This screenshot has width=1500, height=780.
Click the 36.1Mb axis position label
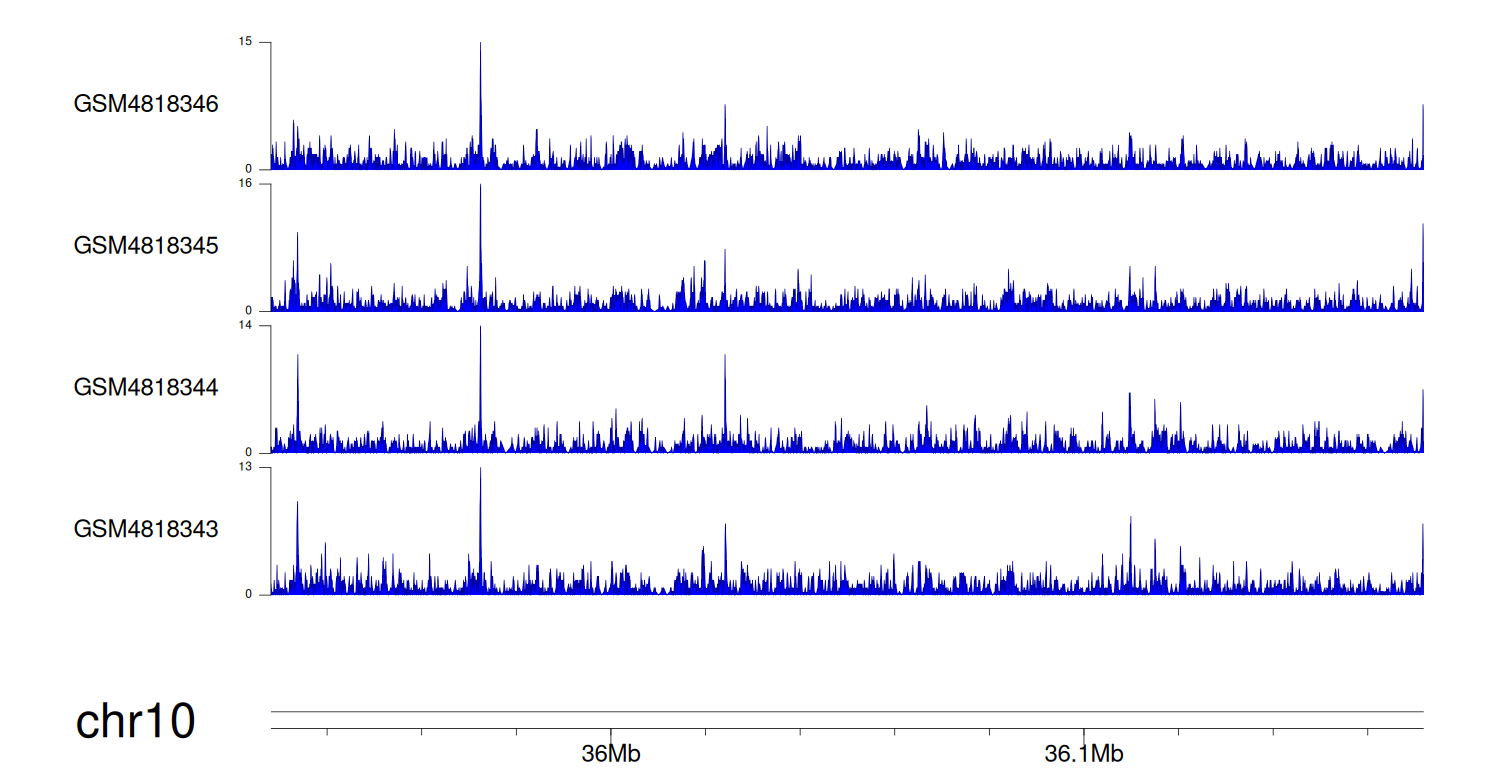(1084, 754)
